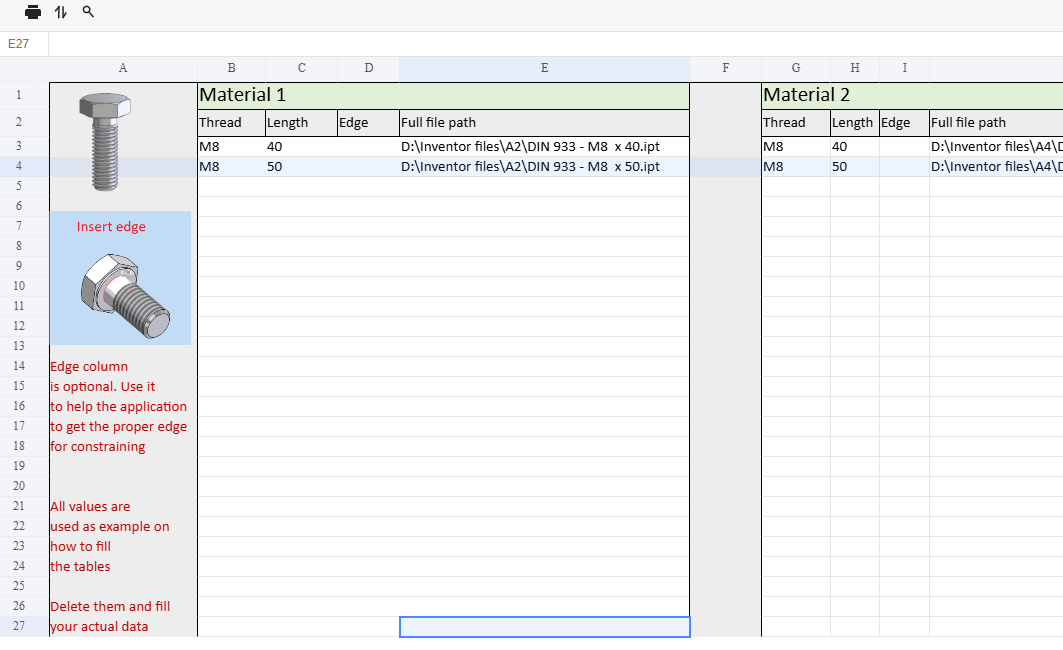Open search with the magnifier icon
This screenshot has height=650, width=1063.
coord(88,12)
